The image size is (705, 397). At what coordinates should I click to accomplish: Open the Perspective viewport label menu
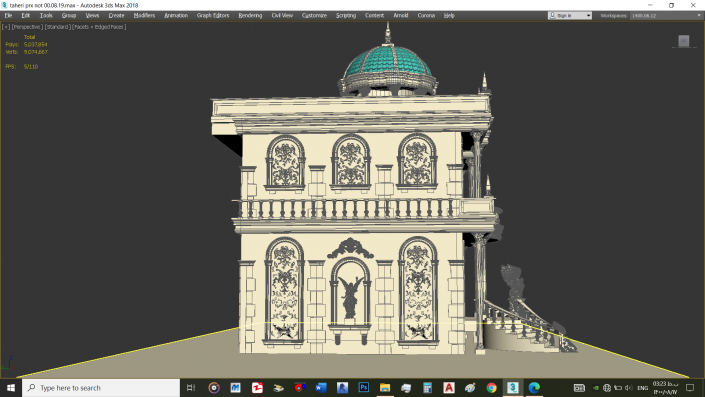coord(27,27)
